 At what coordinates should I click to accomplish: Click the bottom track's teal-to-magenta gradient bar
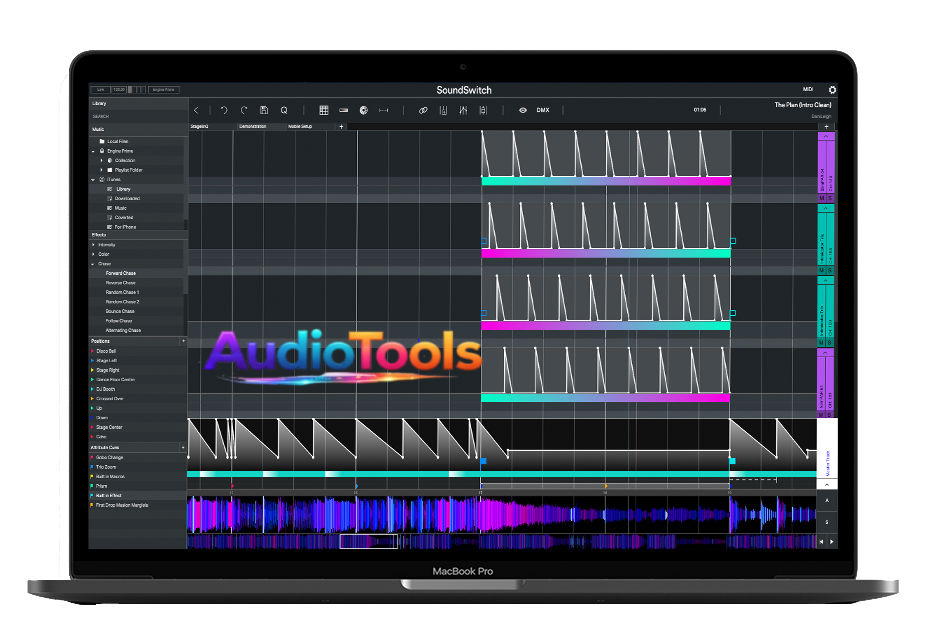[606, 398]
